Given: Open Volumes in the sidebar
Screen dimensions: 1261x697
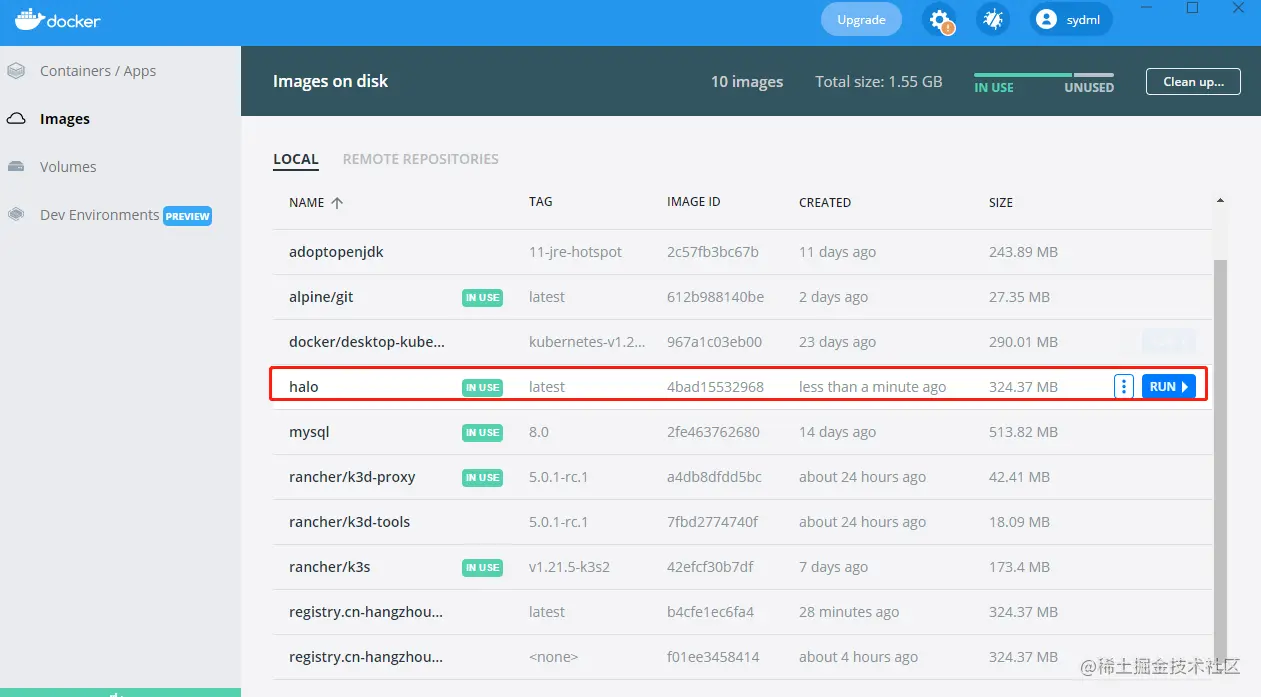Looking at the screenshot, I should (x=68, y=167).
